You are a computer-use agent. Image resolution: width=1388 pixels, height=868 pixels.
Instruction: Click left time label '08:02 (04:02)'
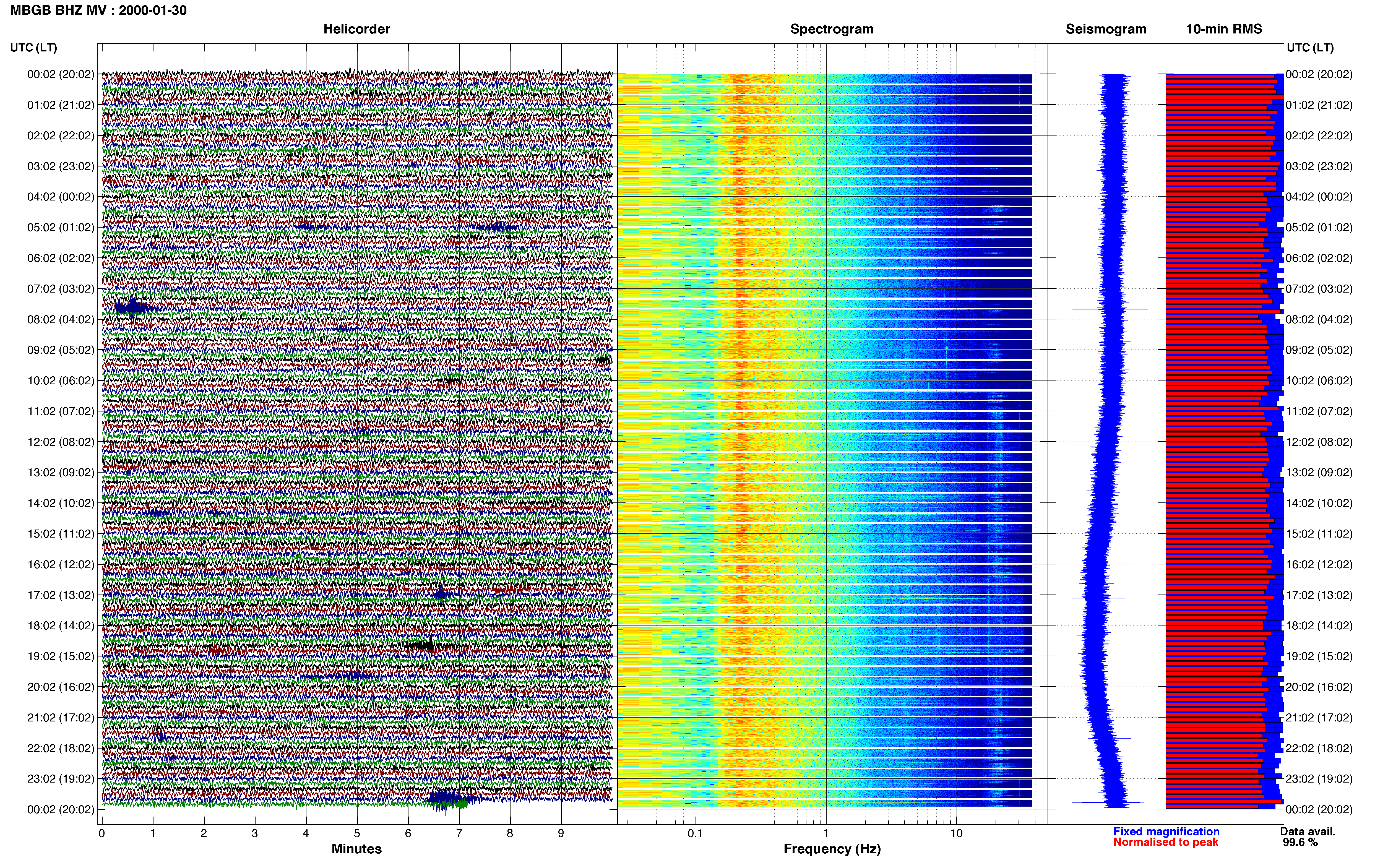[x=61, y=319]
